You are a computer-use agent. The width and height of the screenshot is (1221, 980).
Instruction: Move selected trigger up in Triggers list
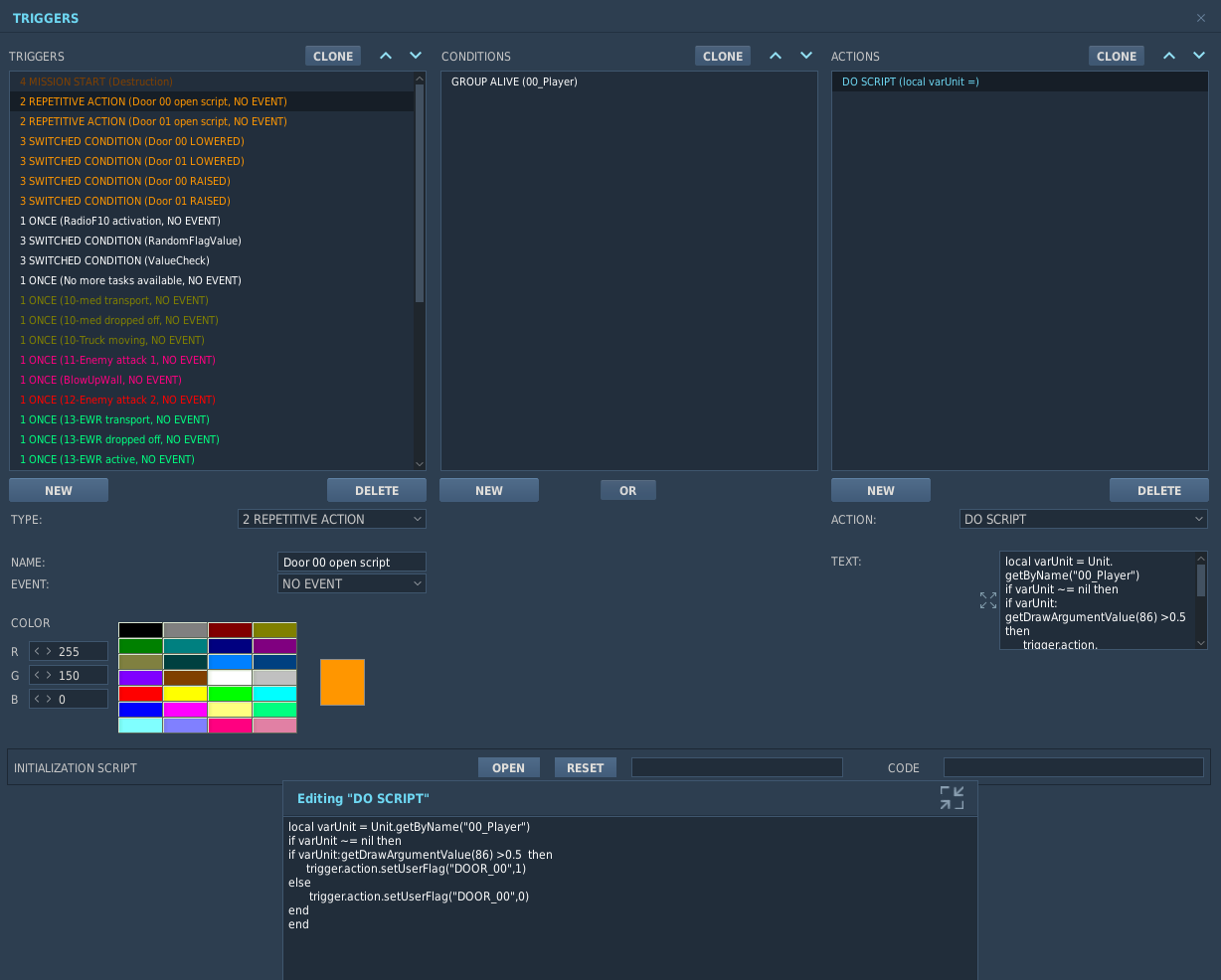(386, 56)
